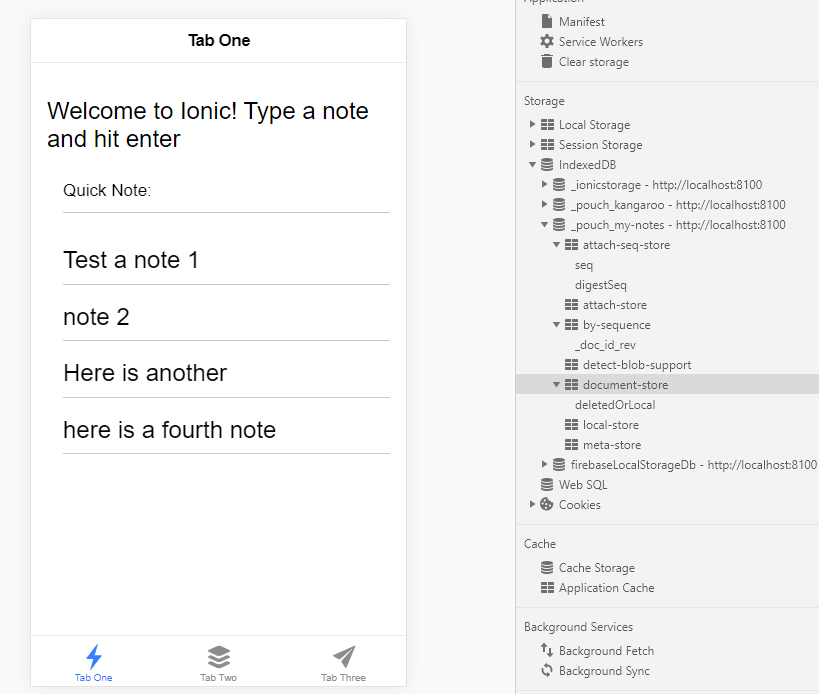Open the Background Sync entry

(x=604, y=671)
